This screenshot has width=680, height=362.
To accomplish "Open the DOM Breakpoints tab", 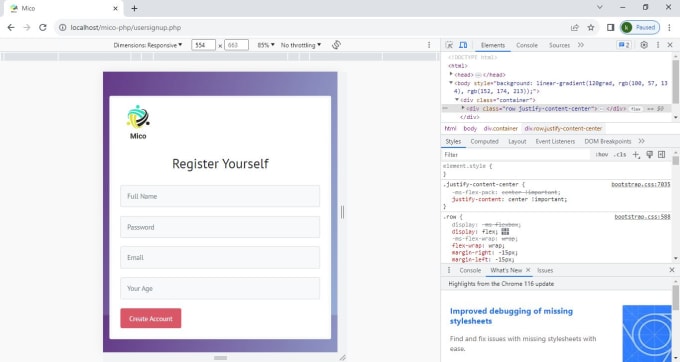I will 608,141.
